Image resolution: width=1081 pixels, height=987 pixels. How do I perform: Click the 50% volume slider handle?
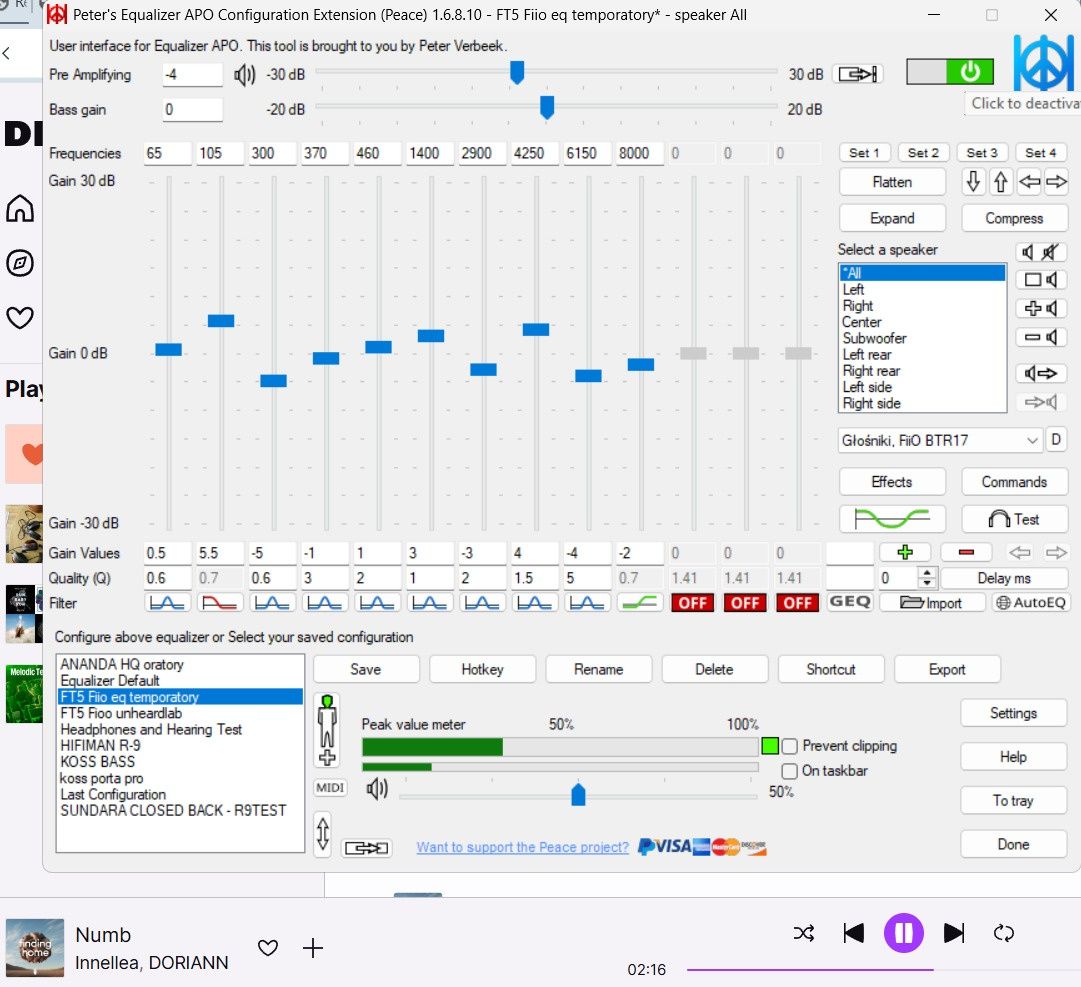click(578, 794)
